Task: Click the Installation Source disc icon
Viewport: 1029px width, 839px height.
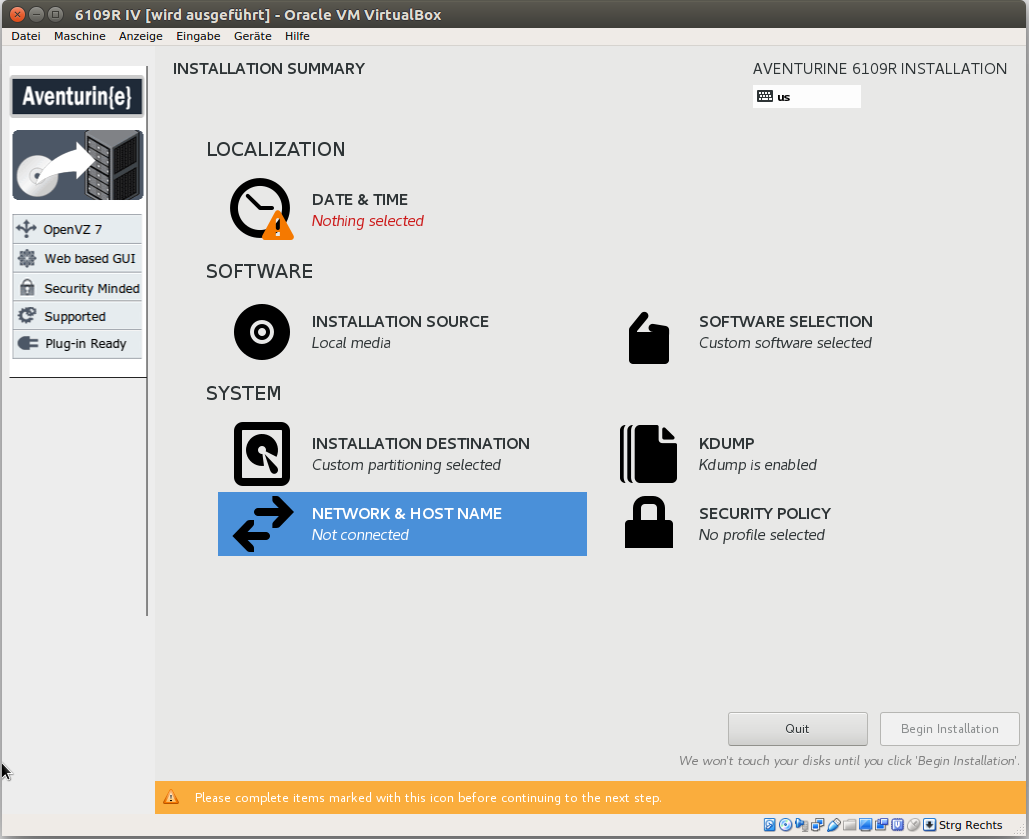Action: 262,332
